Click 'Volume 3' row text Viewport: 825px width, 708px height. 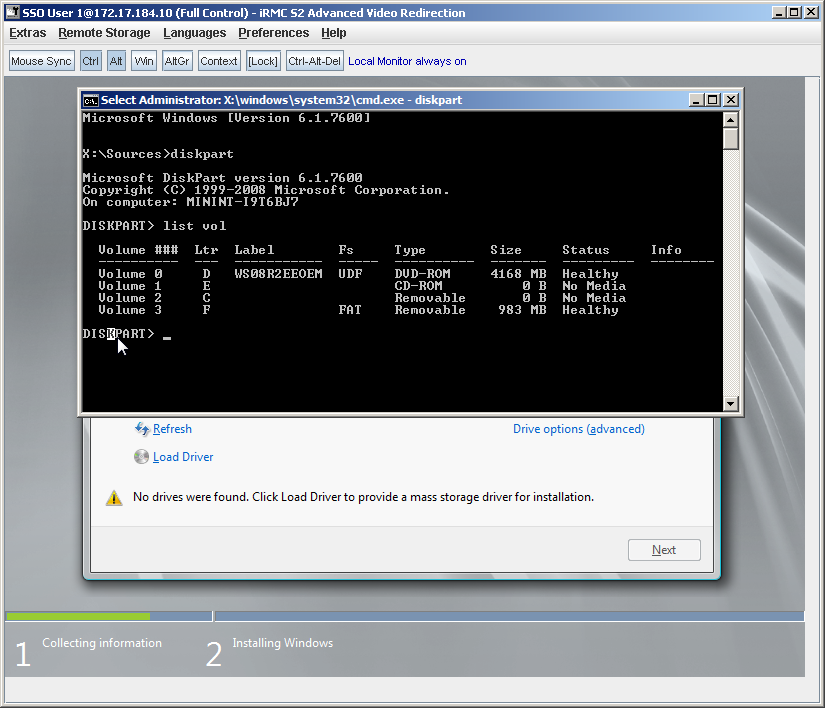(130, 310)
